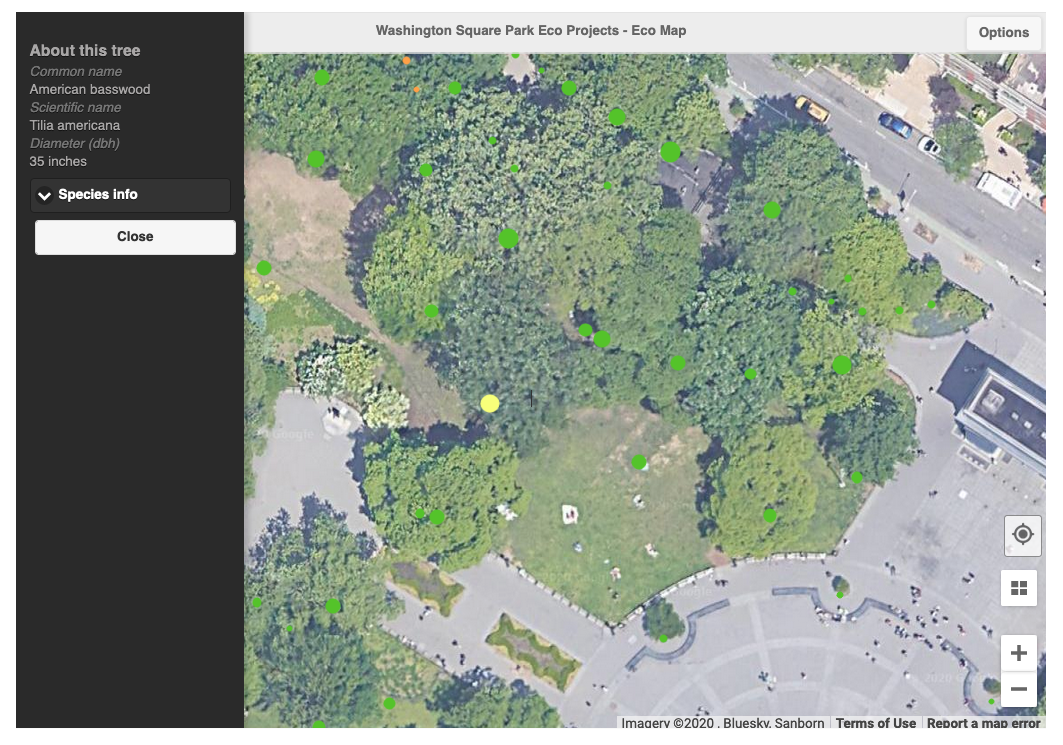
Task: Click the Common name label
Action: 75,71
